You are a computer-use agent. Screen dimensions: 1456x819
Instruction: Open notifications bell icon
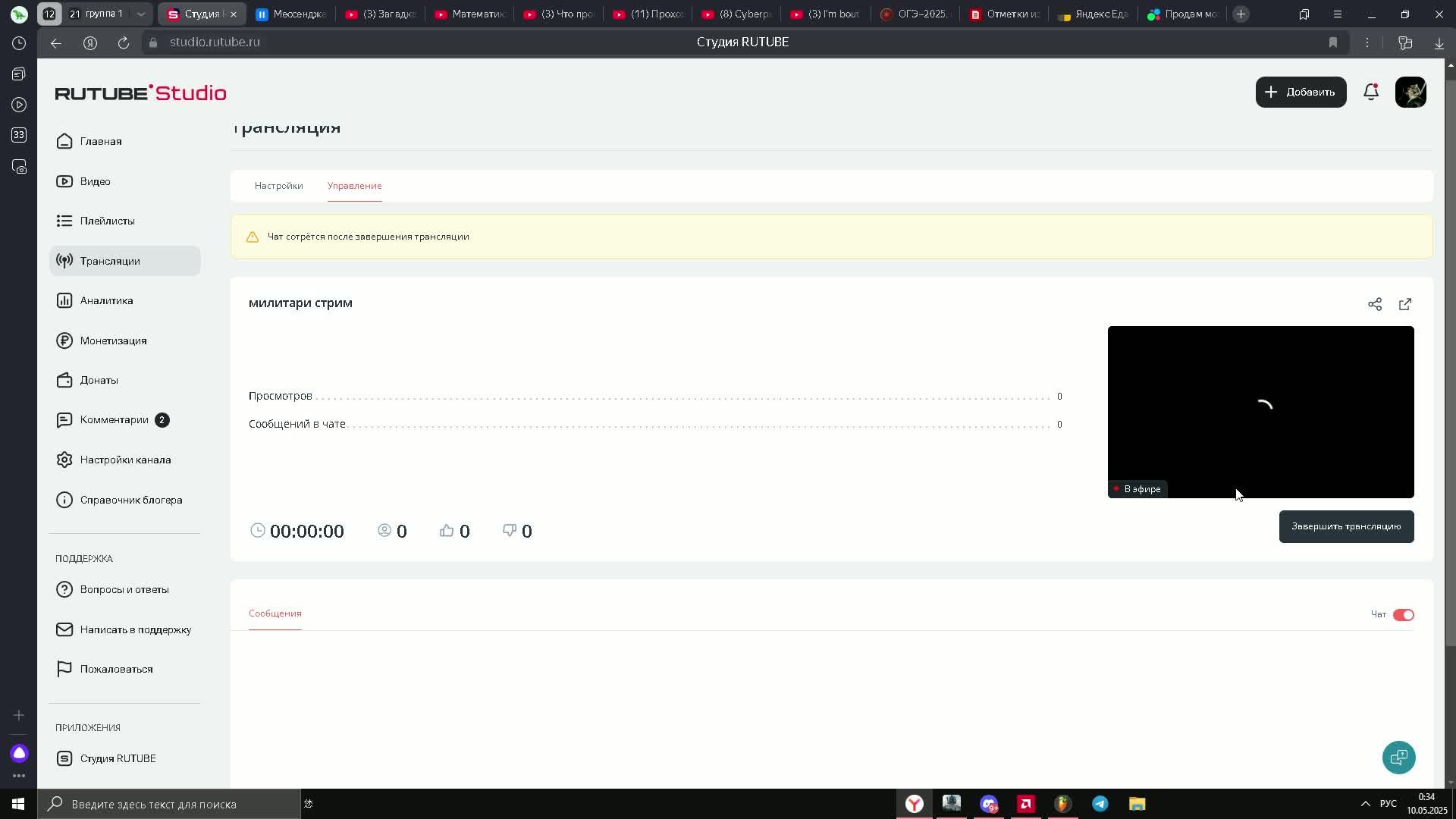pyautogui.click(x=1370, y=93)
